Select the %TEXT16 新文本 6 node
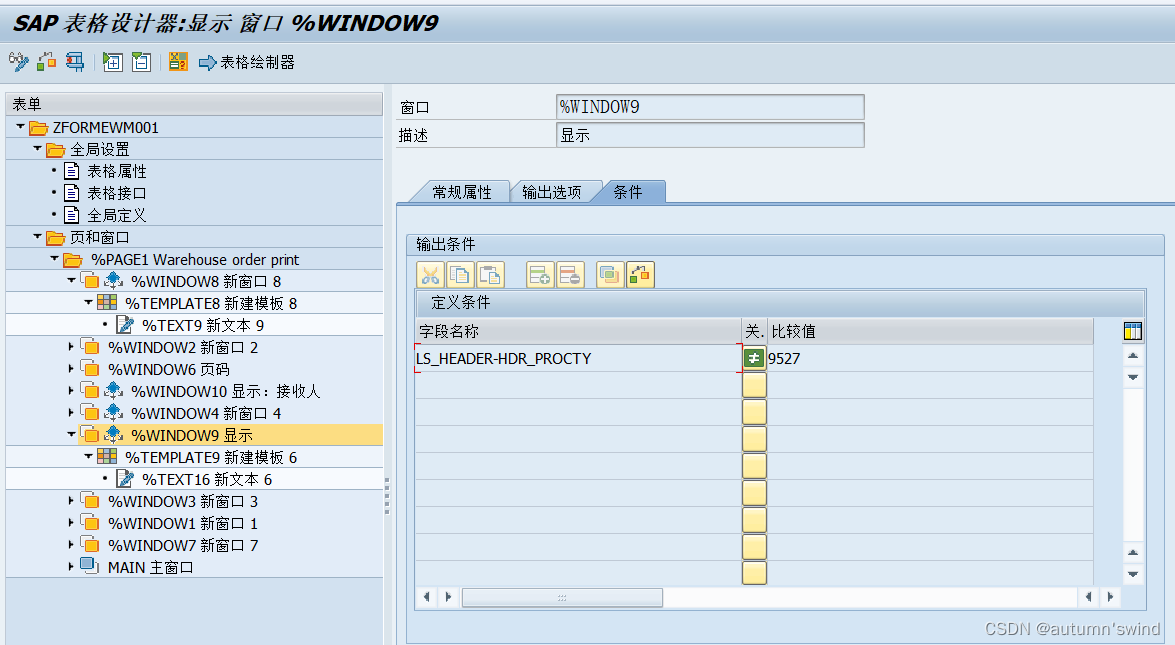1175x645 pixels. pyautogui.click(x=207, y=479)
